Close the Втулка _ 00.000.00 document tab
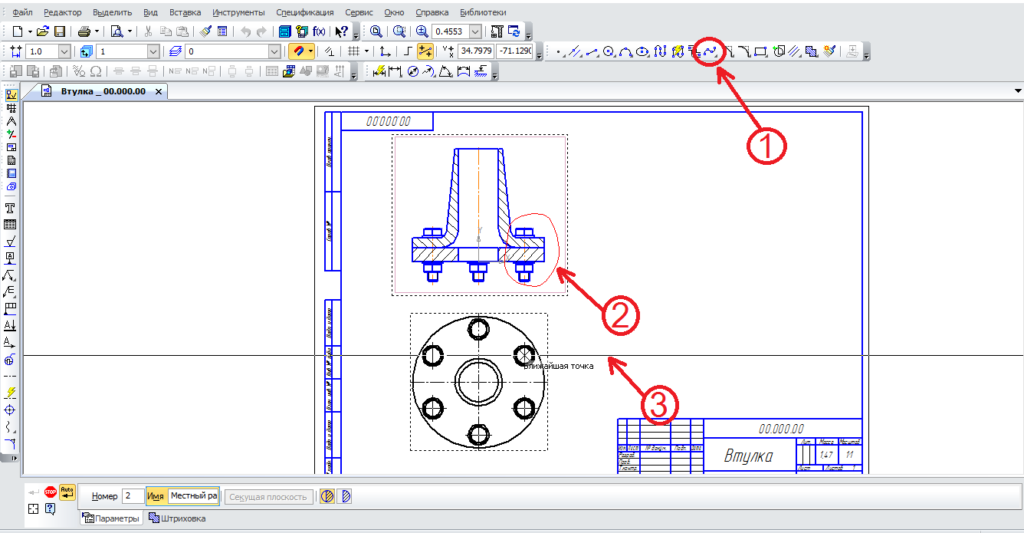The width and height of the screenshot is (1024, 533). [157, 91]
